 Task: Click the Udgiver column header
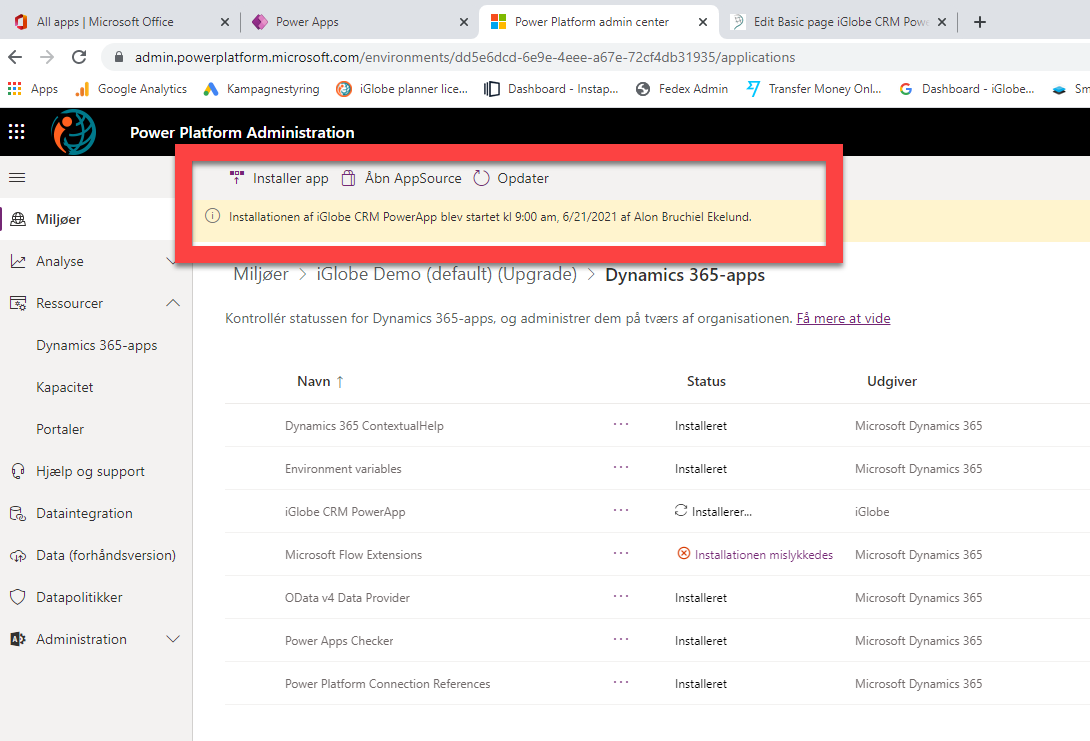(x=892, y=381)
